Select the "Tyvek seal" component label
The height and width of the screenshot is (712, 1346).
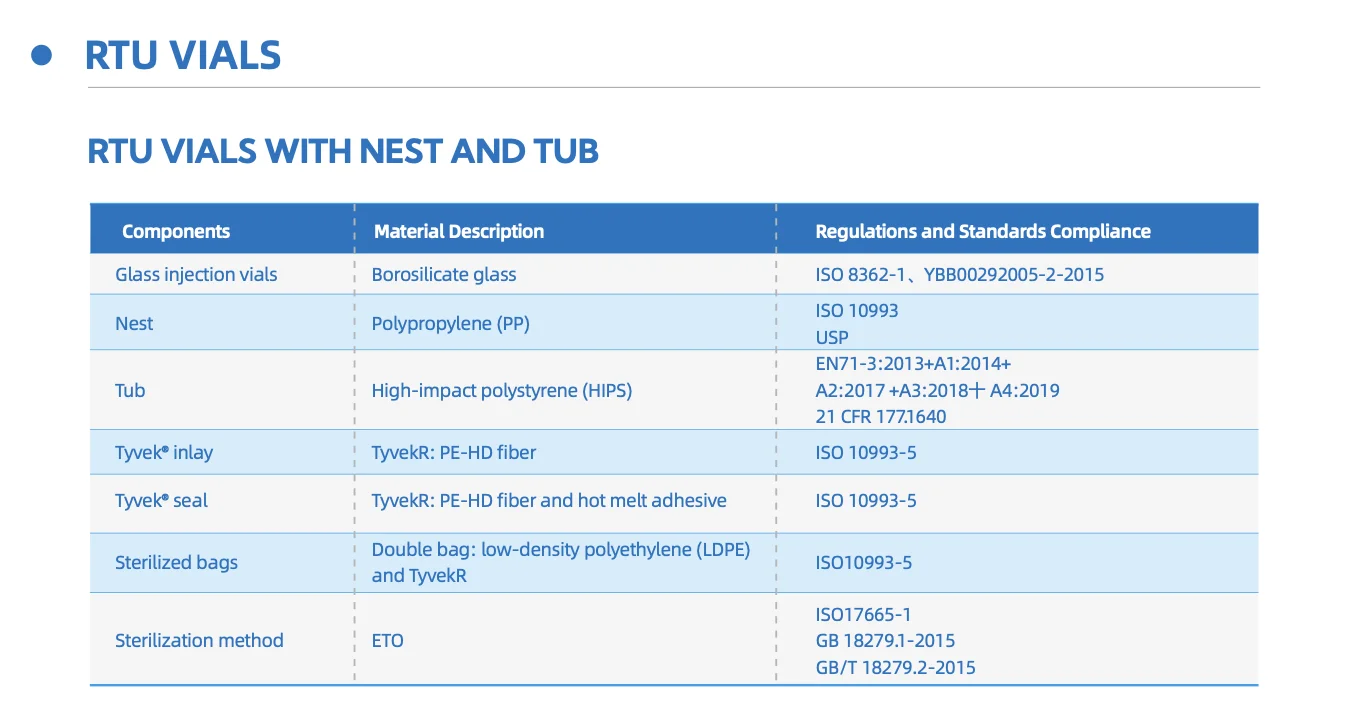(x=161, y=500)
